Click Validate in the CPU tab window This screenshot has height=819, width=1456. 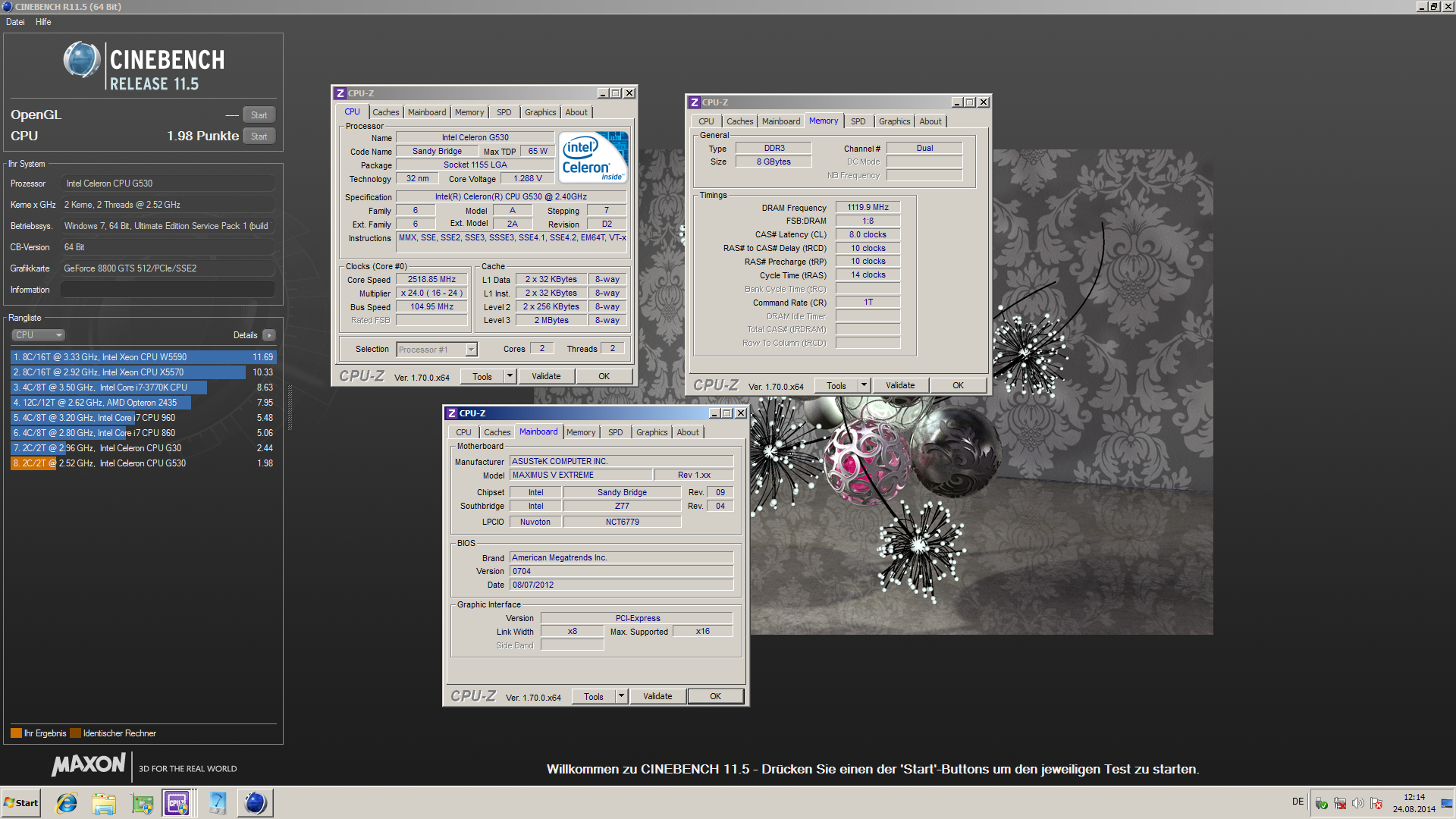[546, 377]
